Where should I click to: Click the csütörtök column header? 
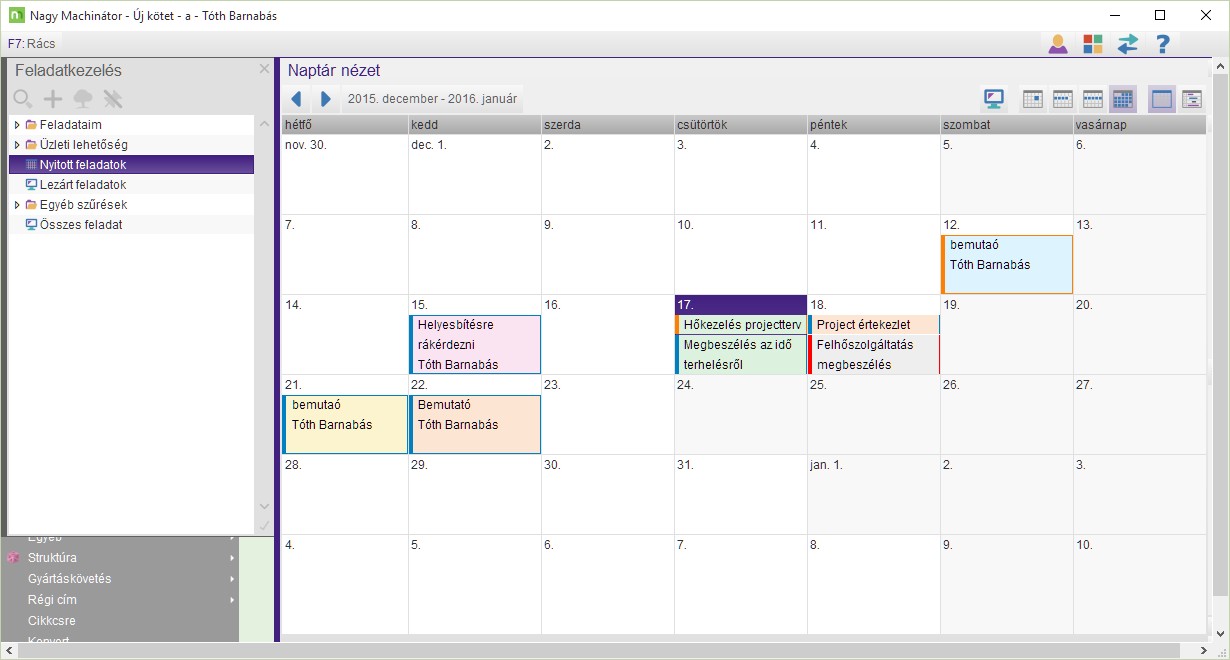[740, 125]
